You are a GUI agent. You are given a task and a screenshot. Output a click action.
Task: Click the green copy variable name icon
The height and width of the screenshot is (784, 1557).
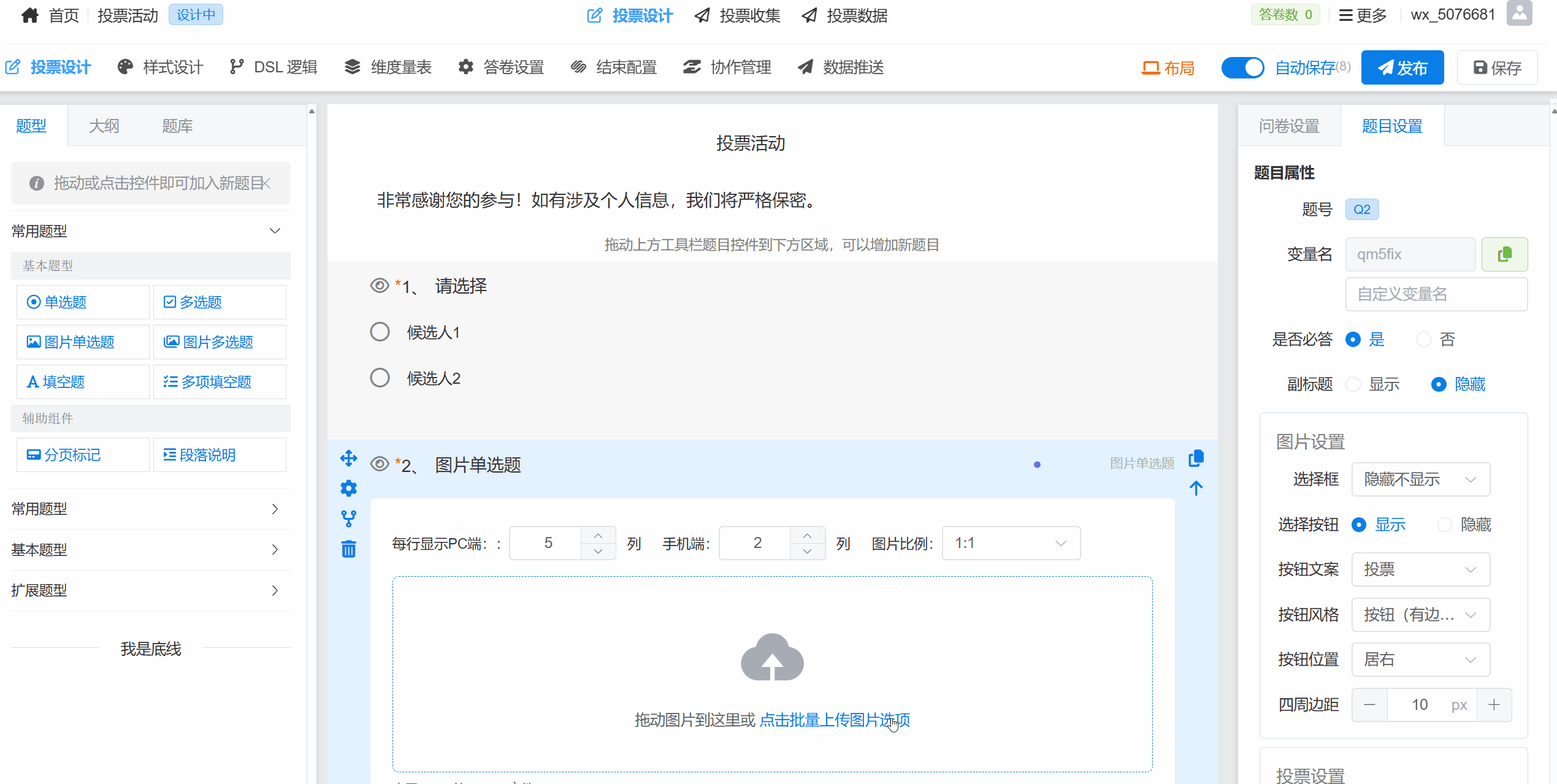point(1504,254)
